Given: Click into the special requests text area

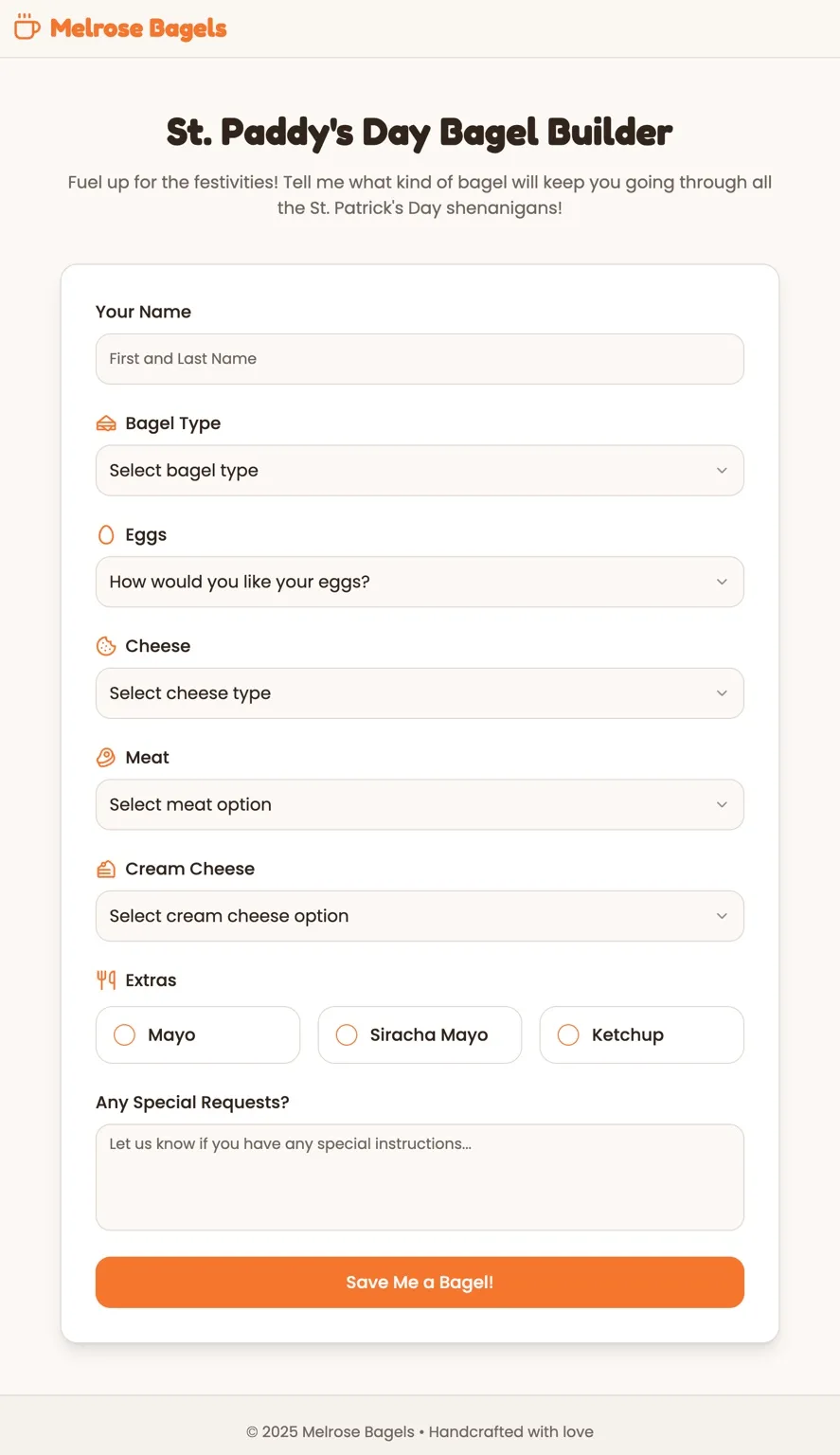Looking at the screenshot, I should [420, 1177].
